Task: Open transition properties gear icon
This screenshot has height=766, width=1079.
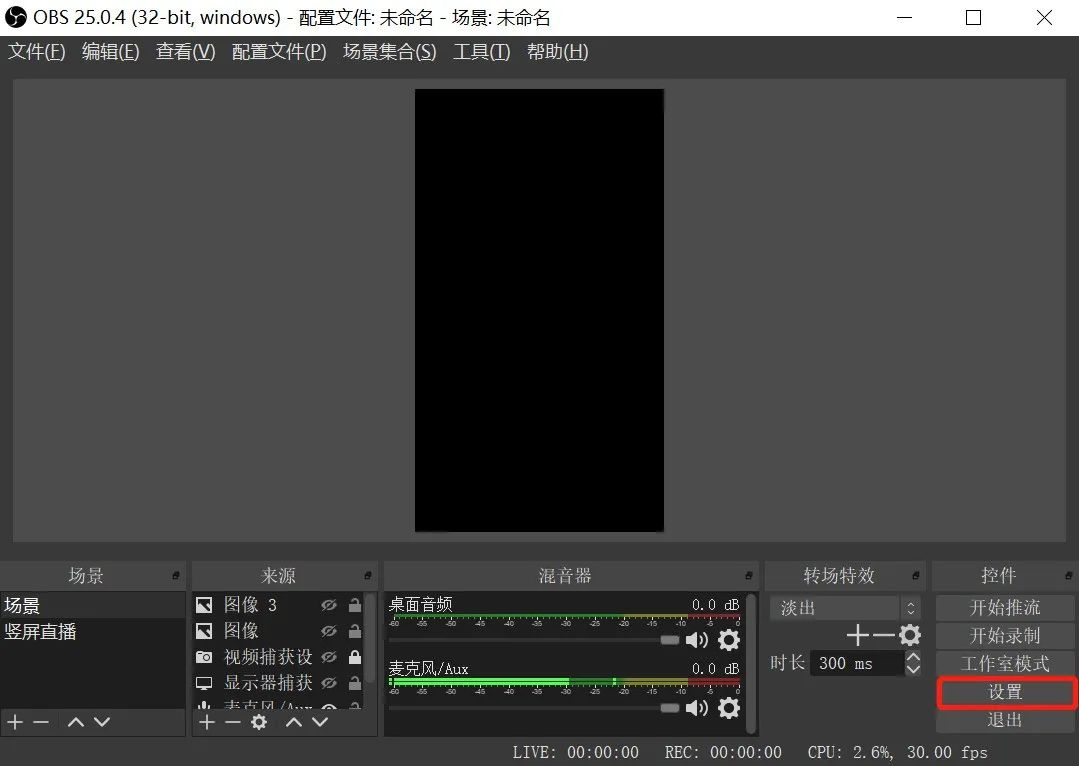Action: (910, 635)
